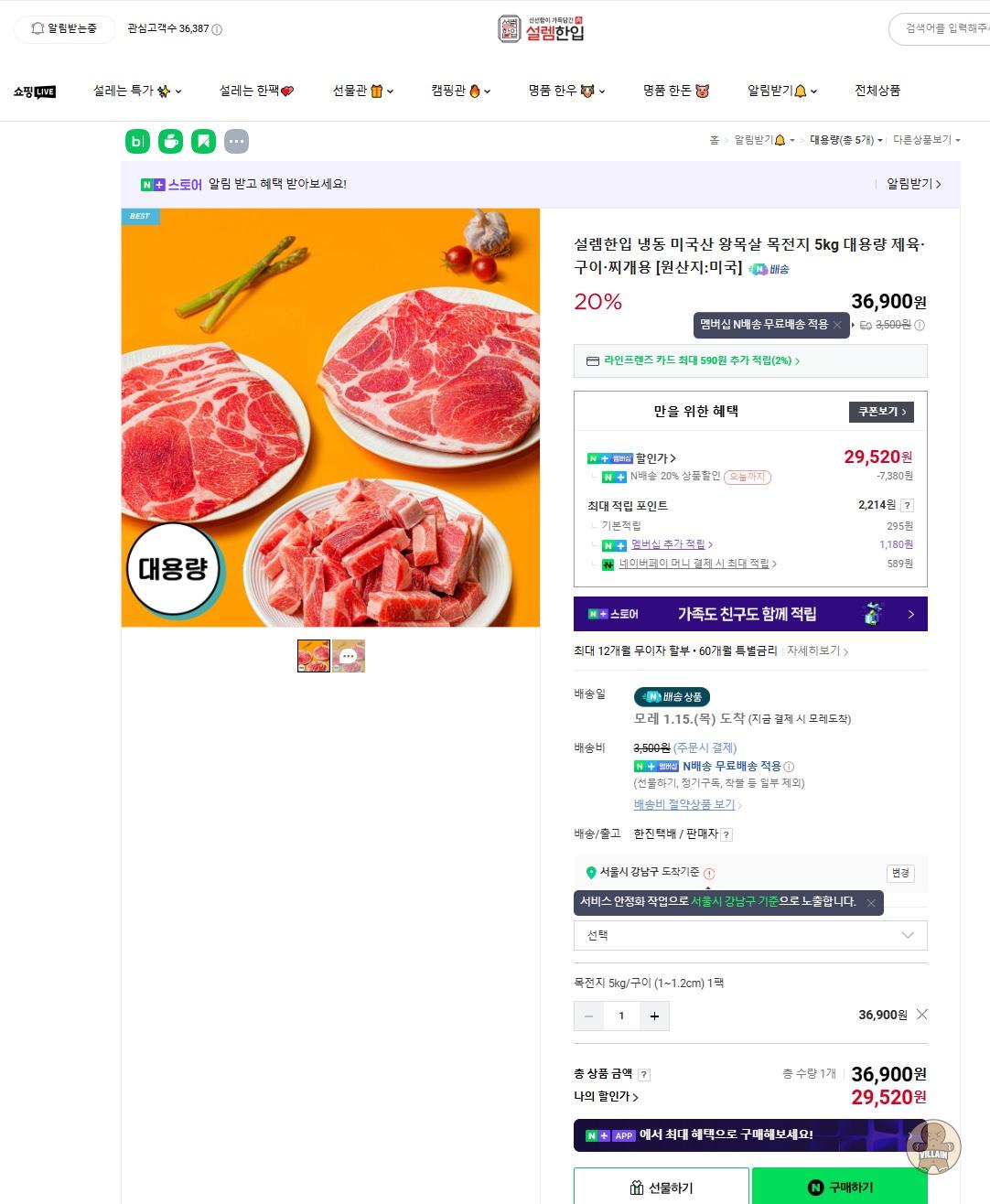Expand the 대용량(총 5개) category dropdown
Screen dimensions: 990x1204
point(846,140)
